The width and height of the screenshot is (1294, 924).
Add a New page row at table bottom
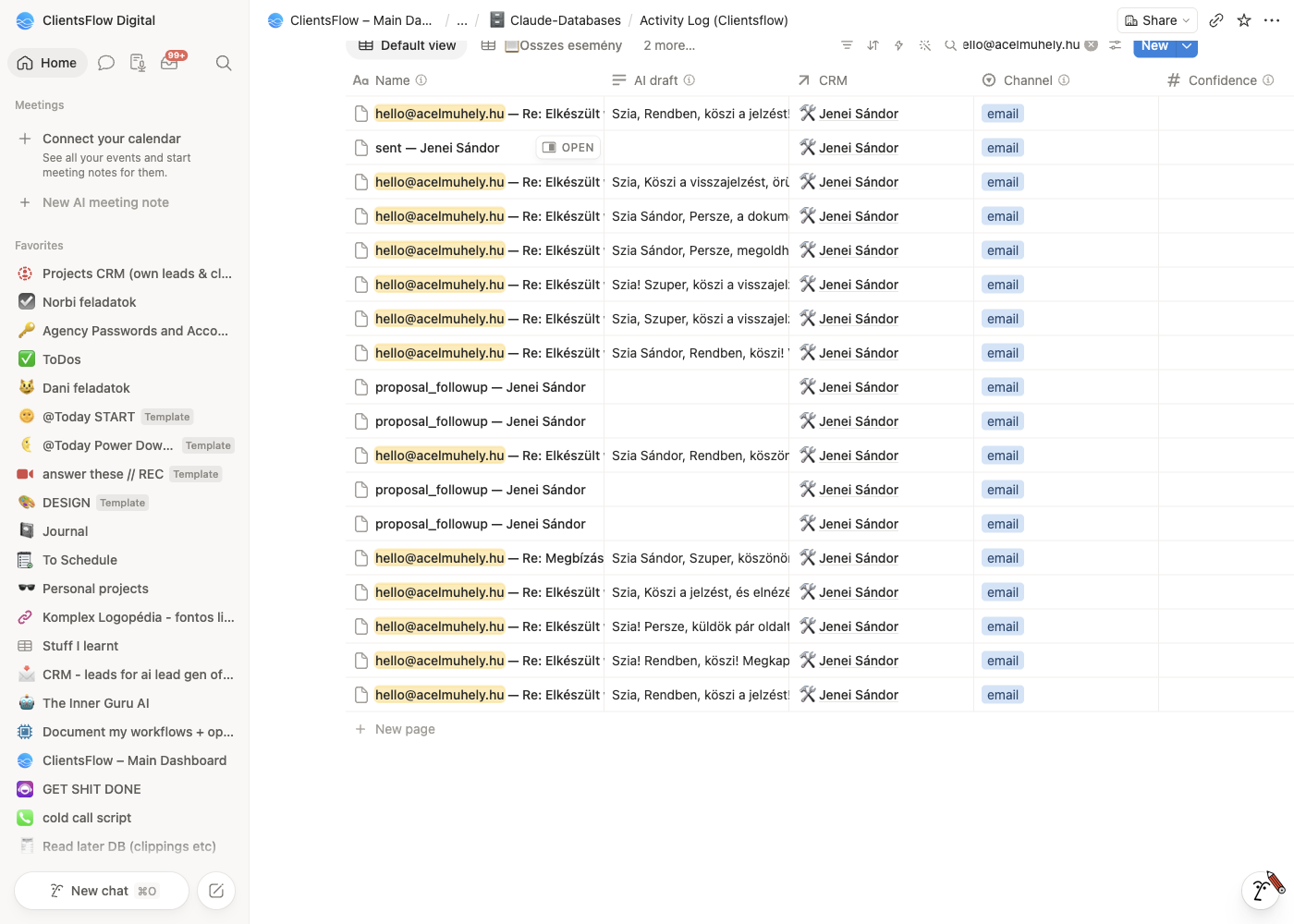(405, 729)
